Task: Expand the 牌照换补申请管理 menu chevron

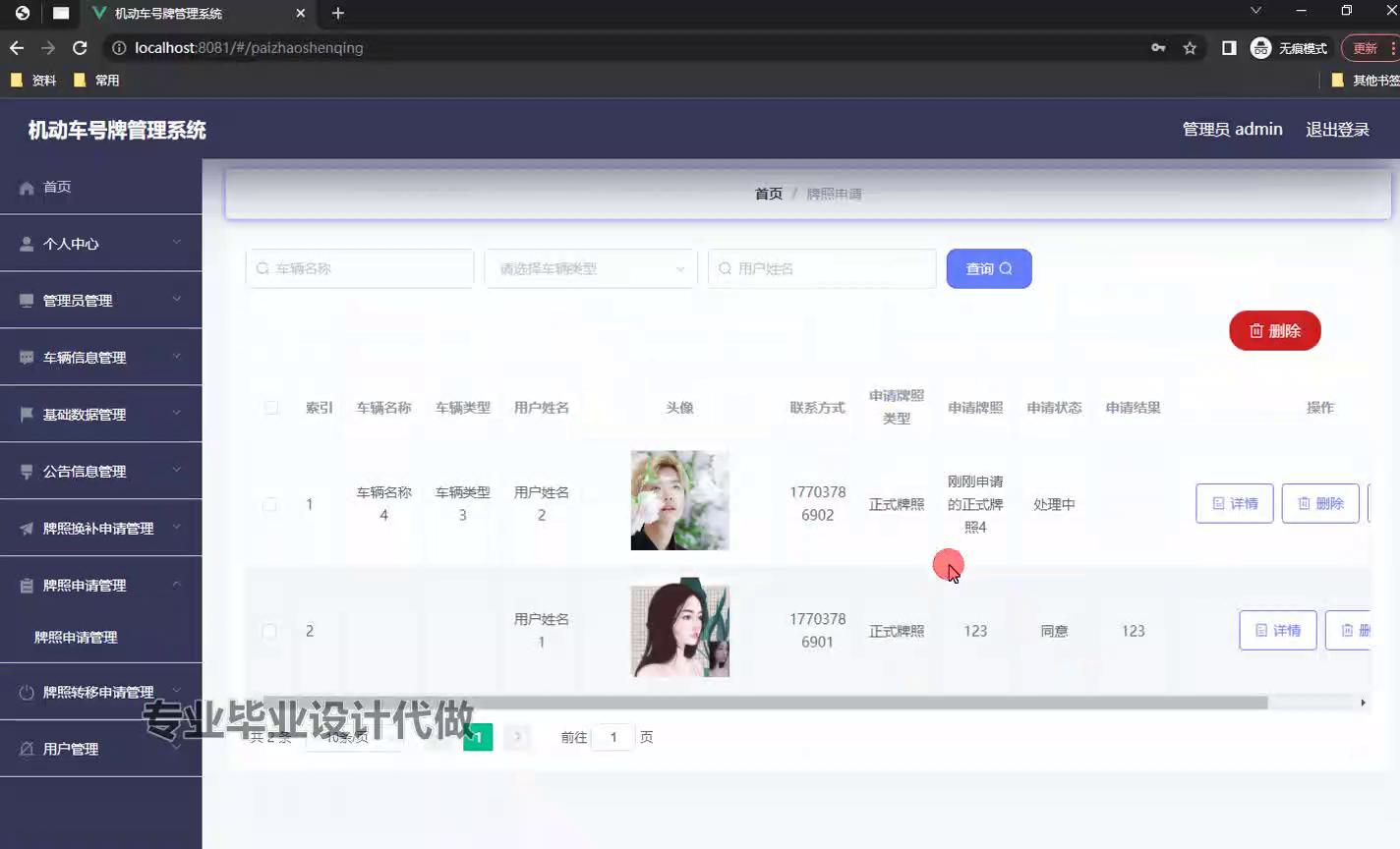Action: point(177,527)
